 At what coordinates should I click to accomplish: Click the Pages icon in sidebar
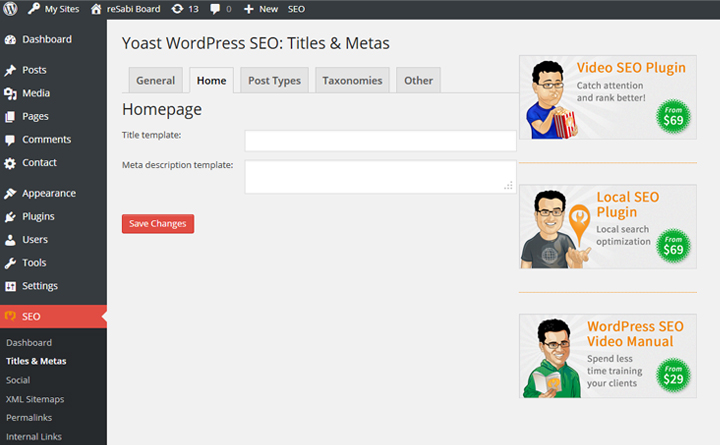click(10, 117)
